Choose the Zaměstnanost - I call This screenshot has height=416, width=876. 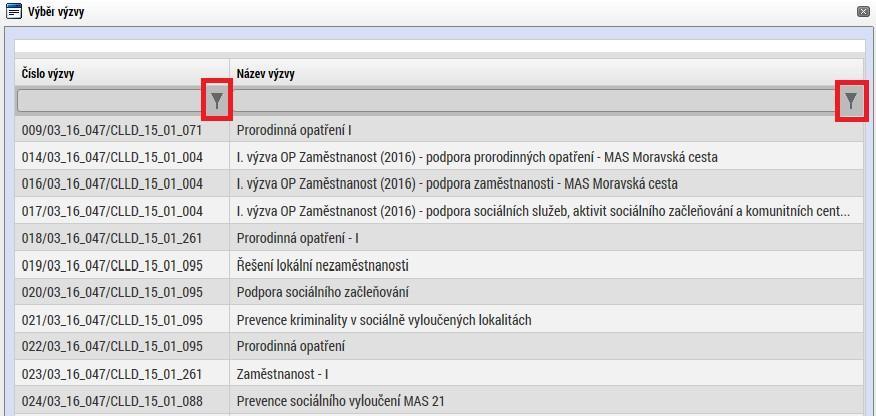[440, 373]
